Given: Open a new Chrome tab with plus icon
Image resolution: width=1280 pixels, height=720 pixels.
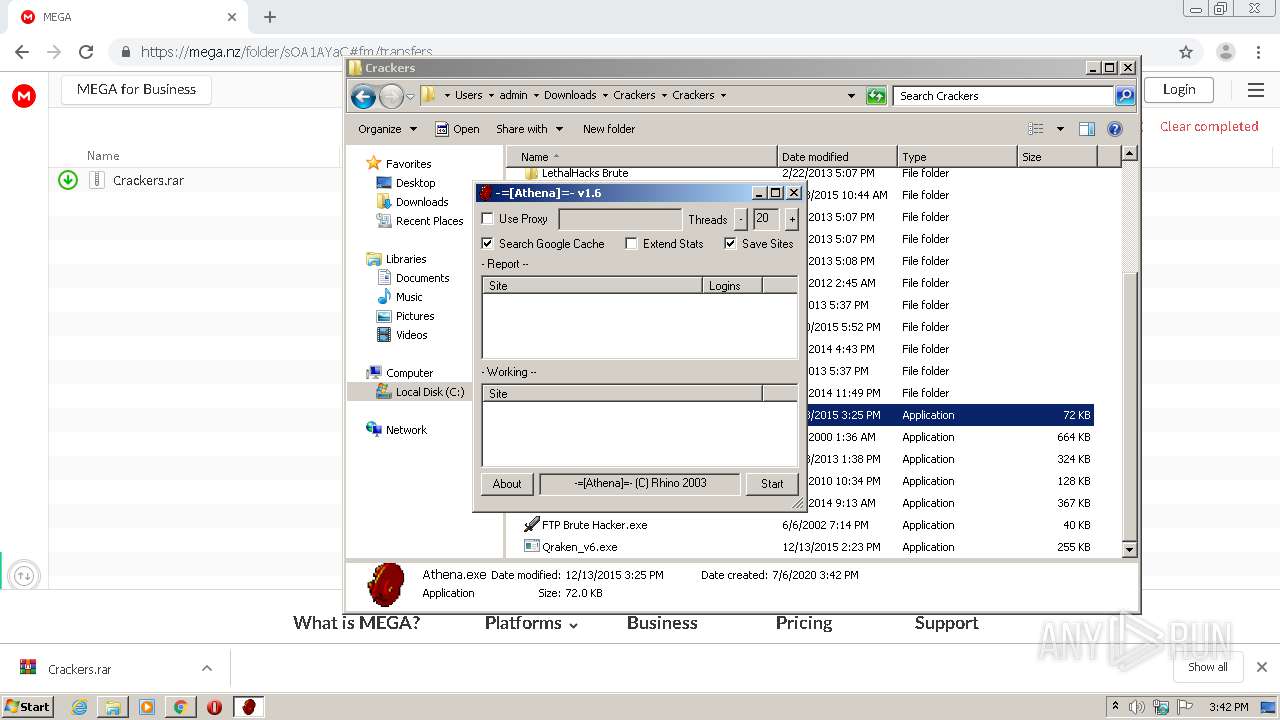Looking at the screenshot, I should pos(270,17).
